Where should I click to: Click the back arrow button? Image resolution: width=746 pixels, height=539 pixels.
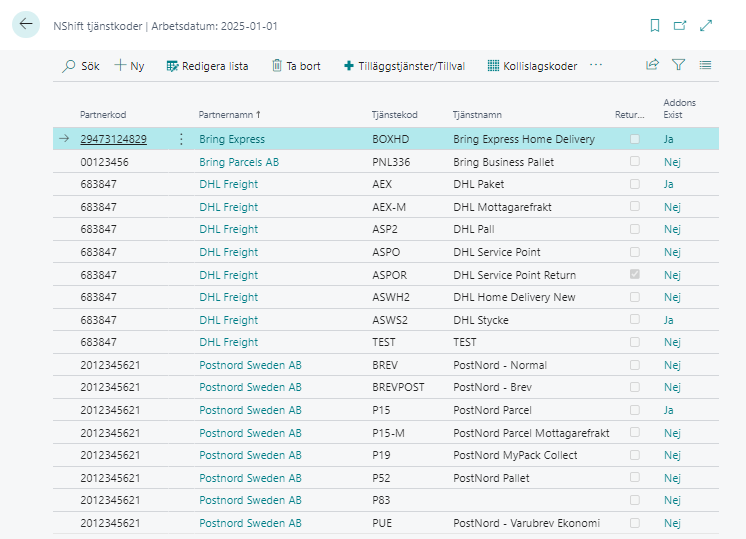(x=26, y=25)
